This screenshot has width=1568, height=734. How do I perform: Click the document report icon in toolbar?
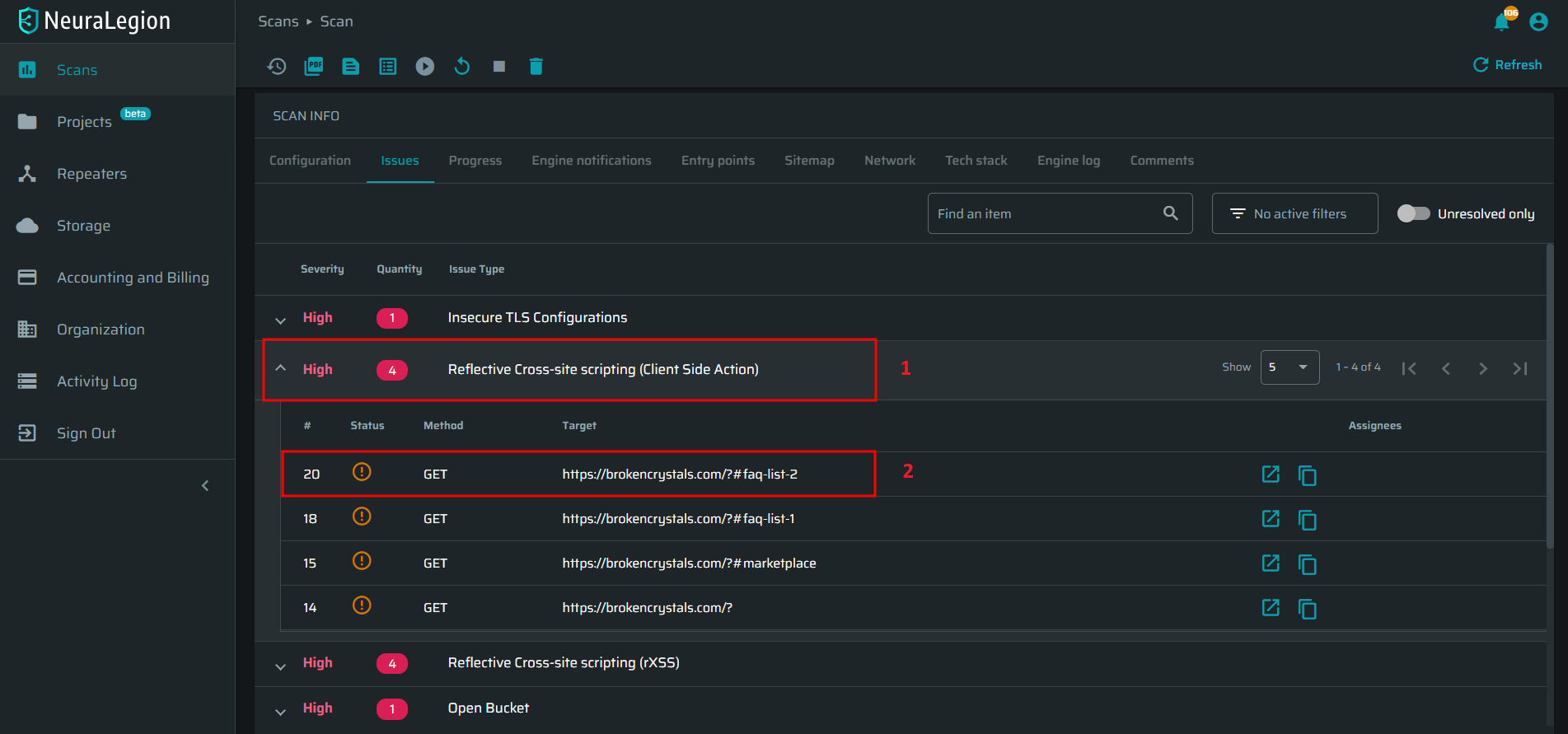click(x=351, y=66)
